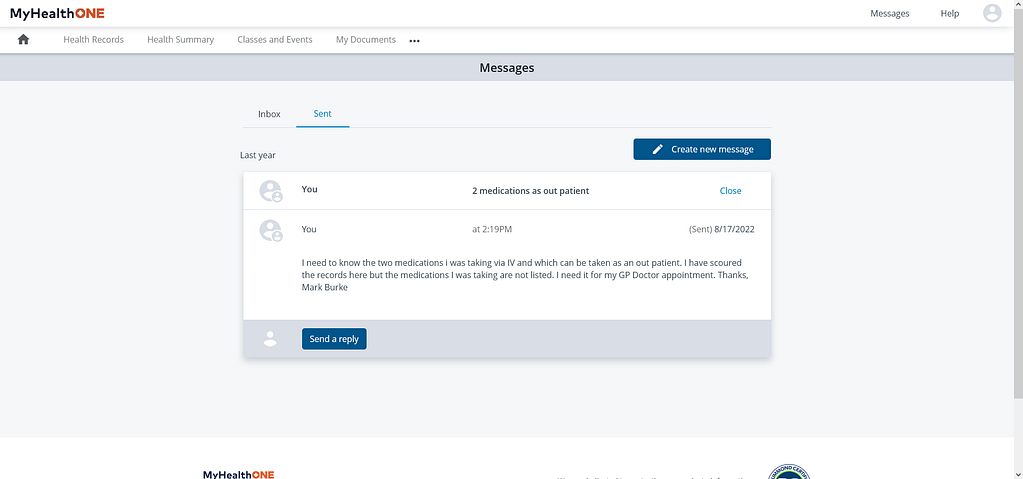Click sender avatar beside the message subject
Viewport: 1023px width, 479px height.
[x=271, y=191]
